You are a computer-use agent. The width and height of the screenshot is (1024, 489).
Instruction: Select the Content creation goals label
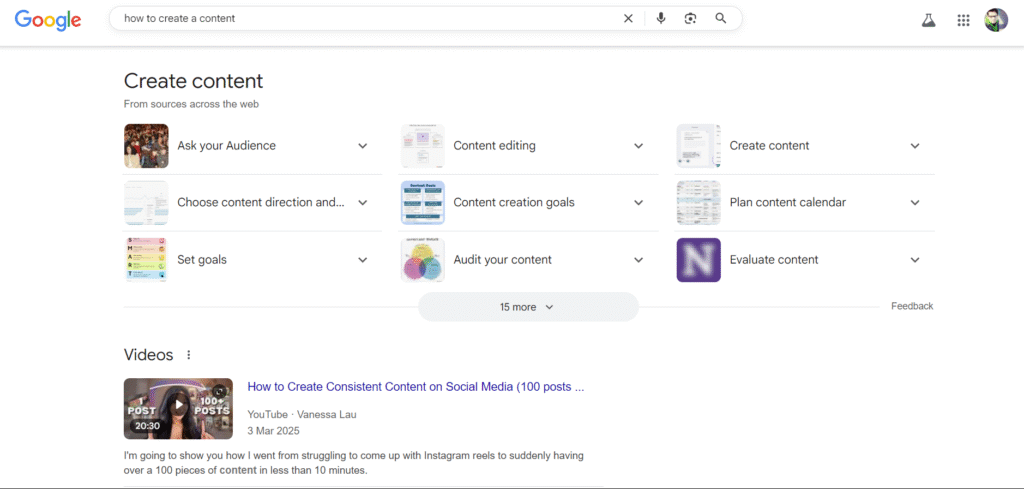coord(514,202)
